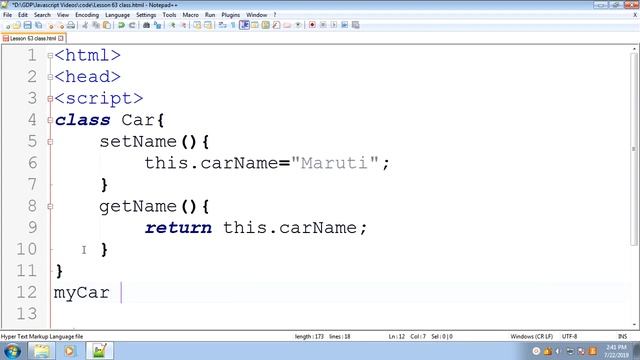Save the file using the Save icon
640x360 pixels.
click(28, 25)
